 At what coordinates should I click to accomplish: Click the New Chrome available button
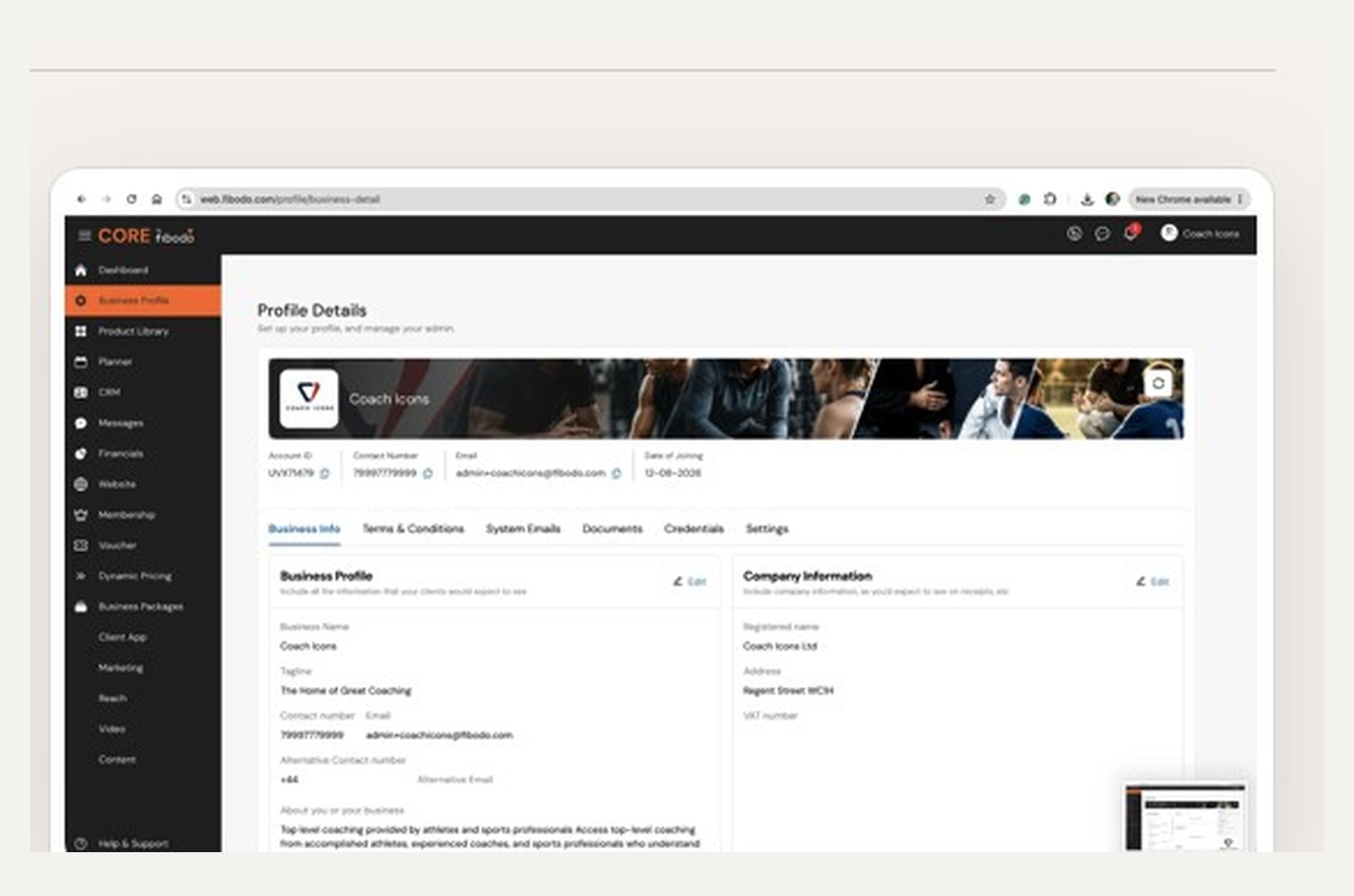point(1189,199)
